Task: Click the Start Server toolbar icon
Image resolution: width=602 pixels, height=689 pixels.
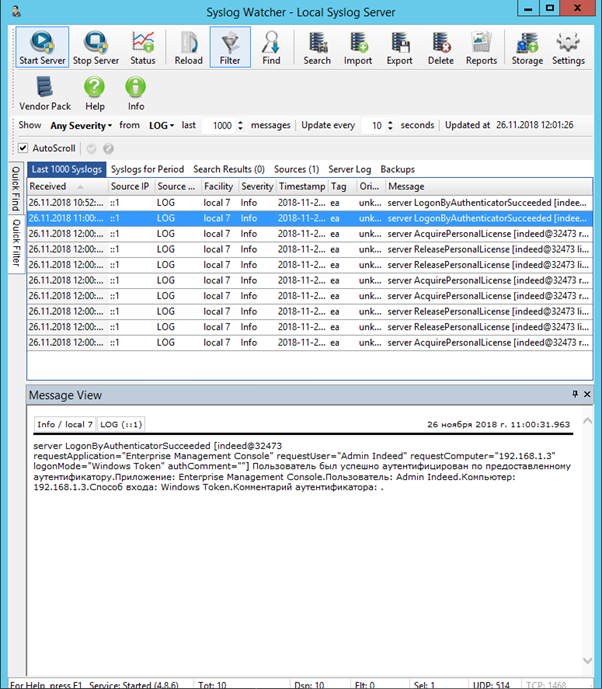Action: click(42, 47)
